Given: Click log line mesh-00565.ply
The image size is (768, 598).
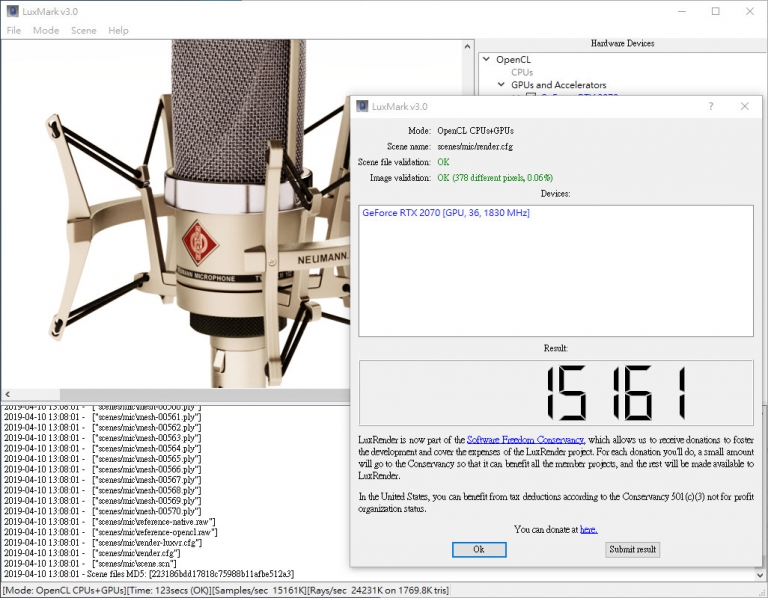Looking at the screenshot, I should (102, 459).
